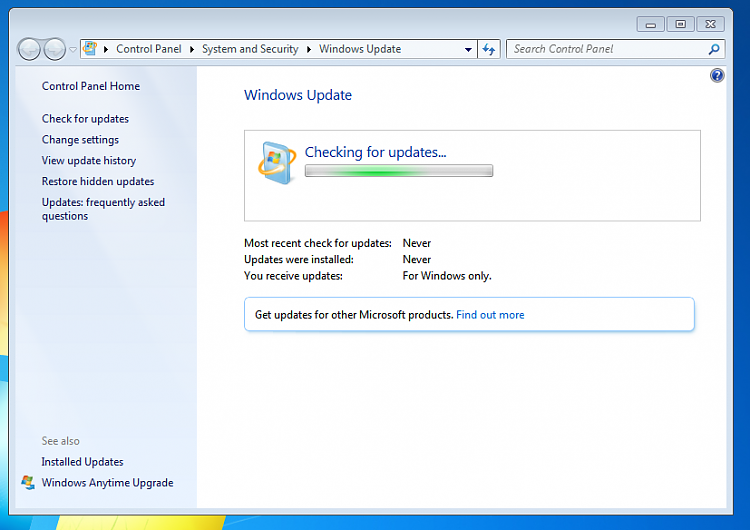Image resolution: width=750 pixels, height=530 pixels.
Task: Click 'You receive updates:' label
Action: (x=293, y=276)
